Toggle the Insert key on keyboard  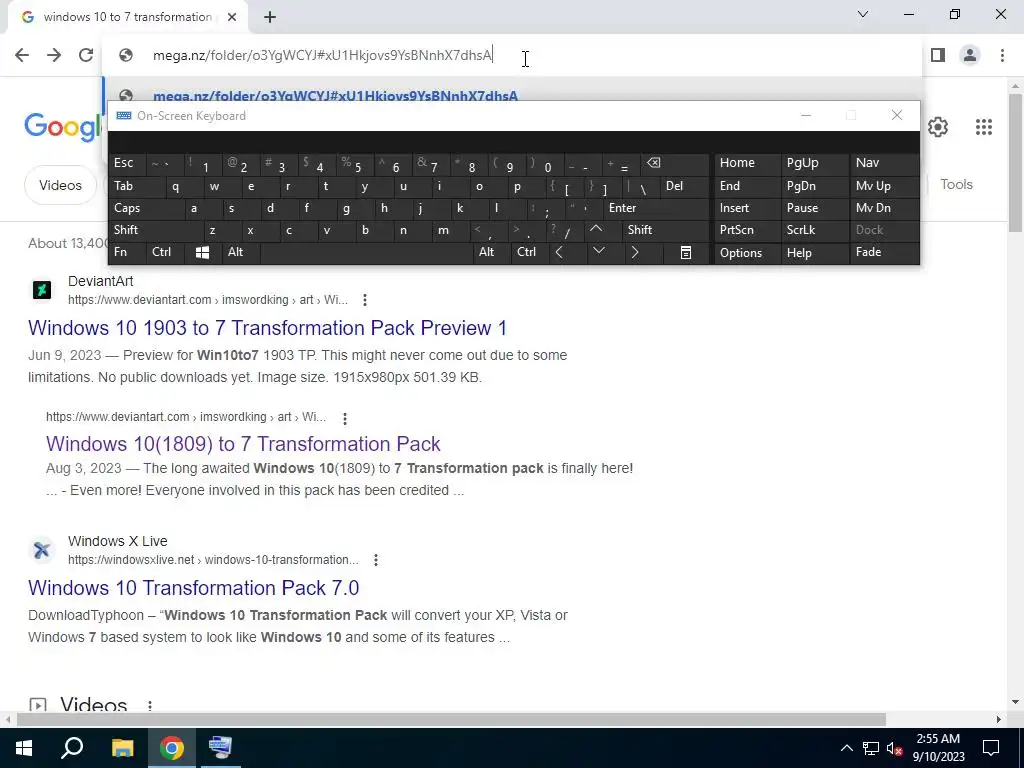pos(747,208)
